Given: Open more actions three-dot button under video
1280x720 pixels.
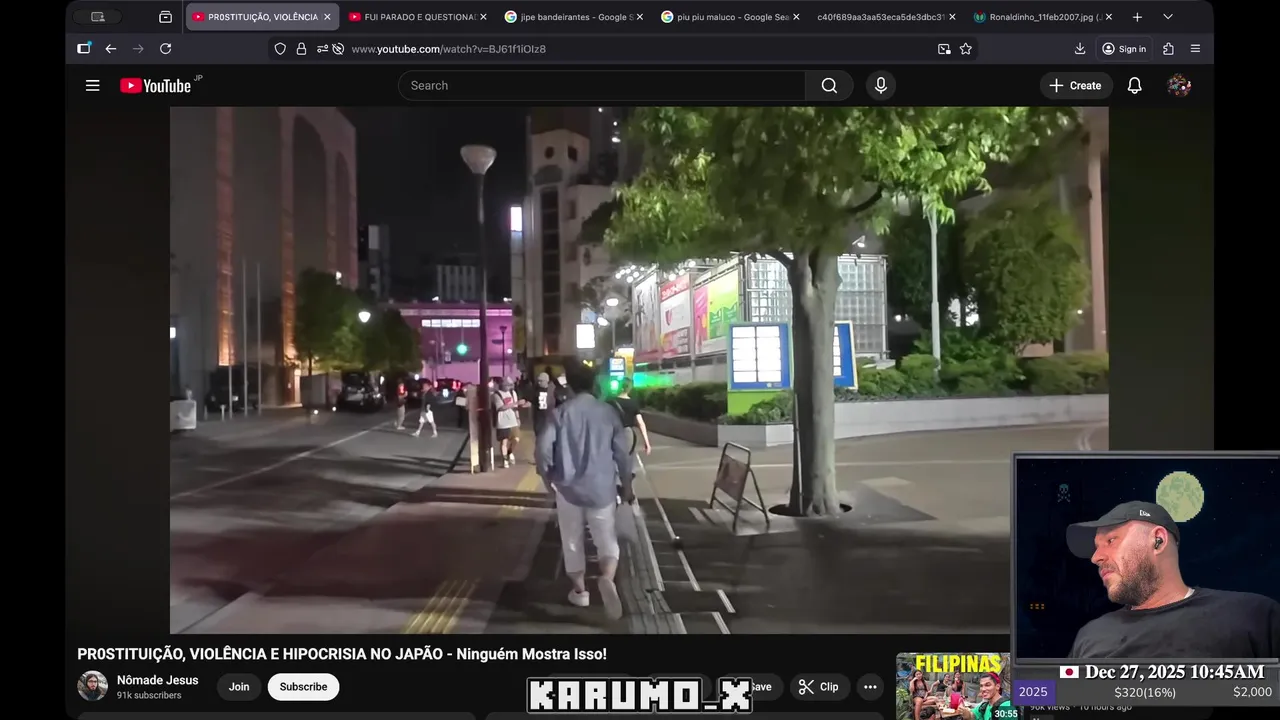Looking at the screenshot, I should [870, 687].
